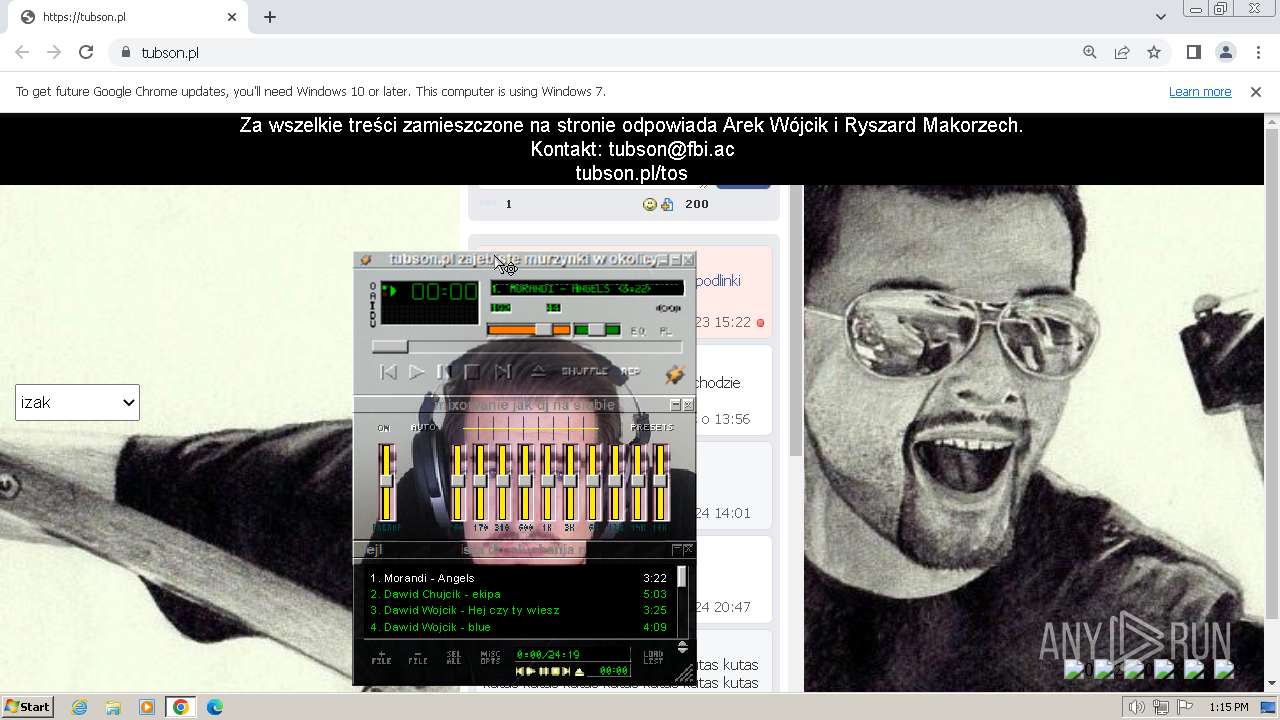Skip to next track in Winamp

503,372
